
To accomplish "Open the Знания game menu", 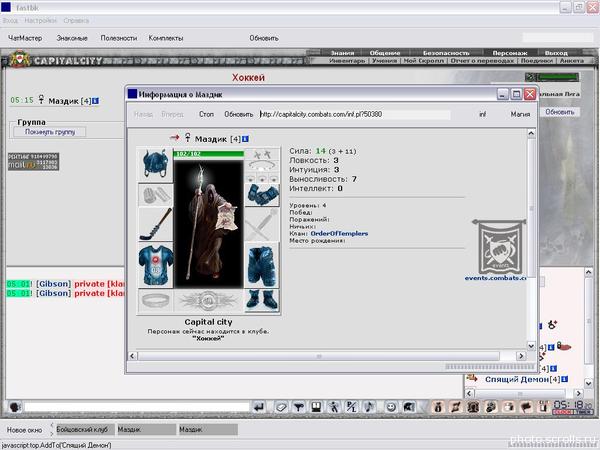I will [x=342, y=53].
